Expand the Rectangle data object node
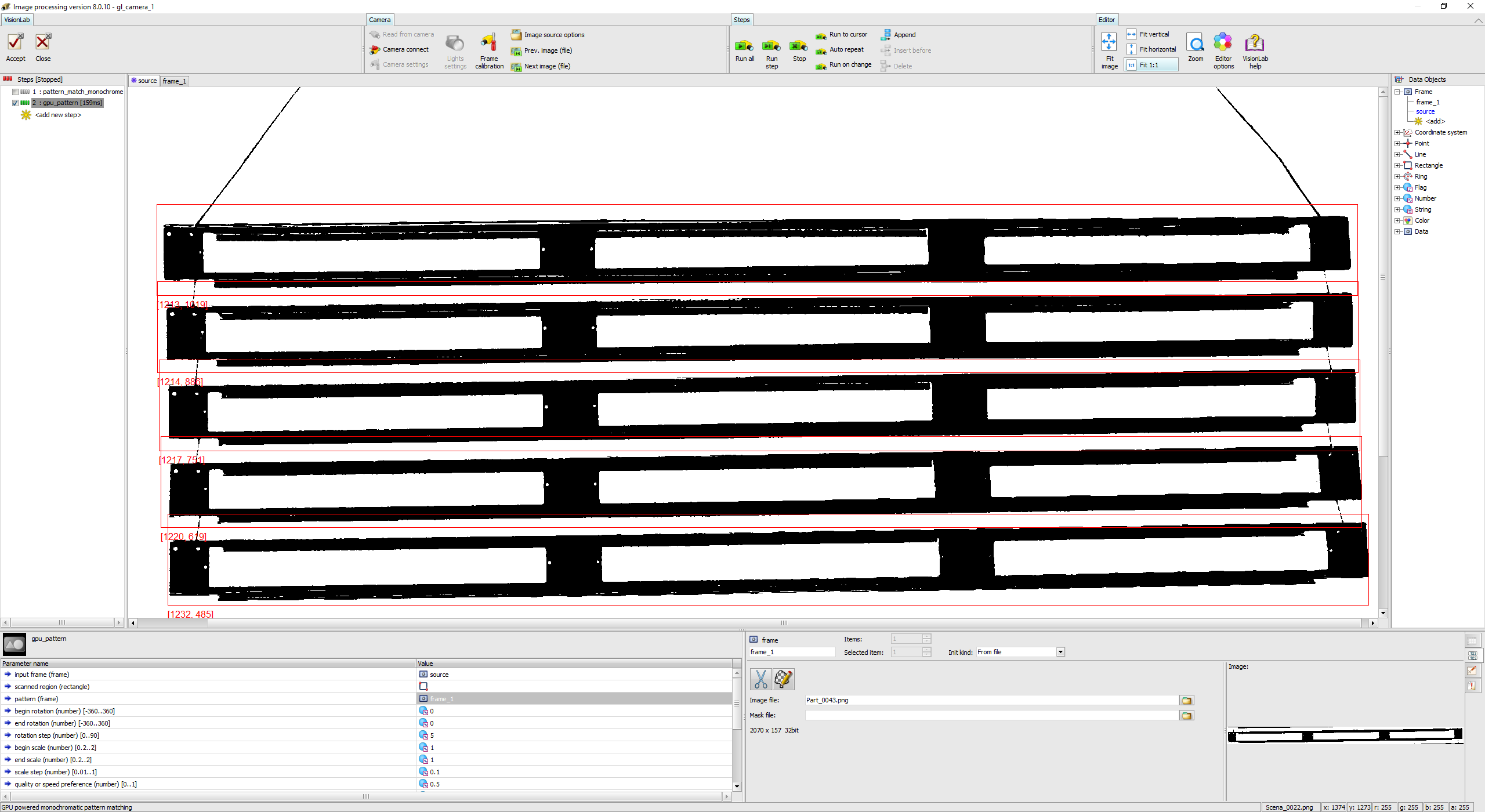 pyautogui.click(x=1397, y=166)
